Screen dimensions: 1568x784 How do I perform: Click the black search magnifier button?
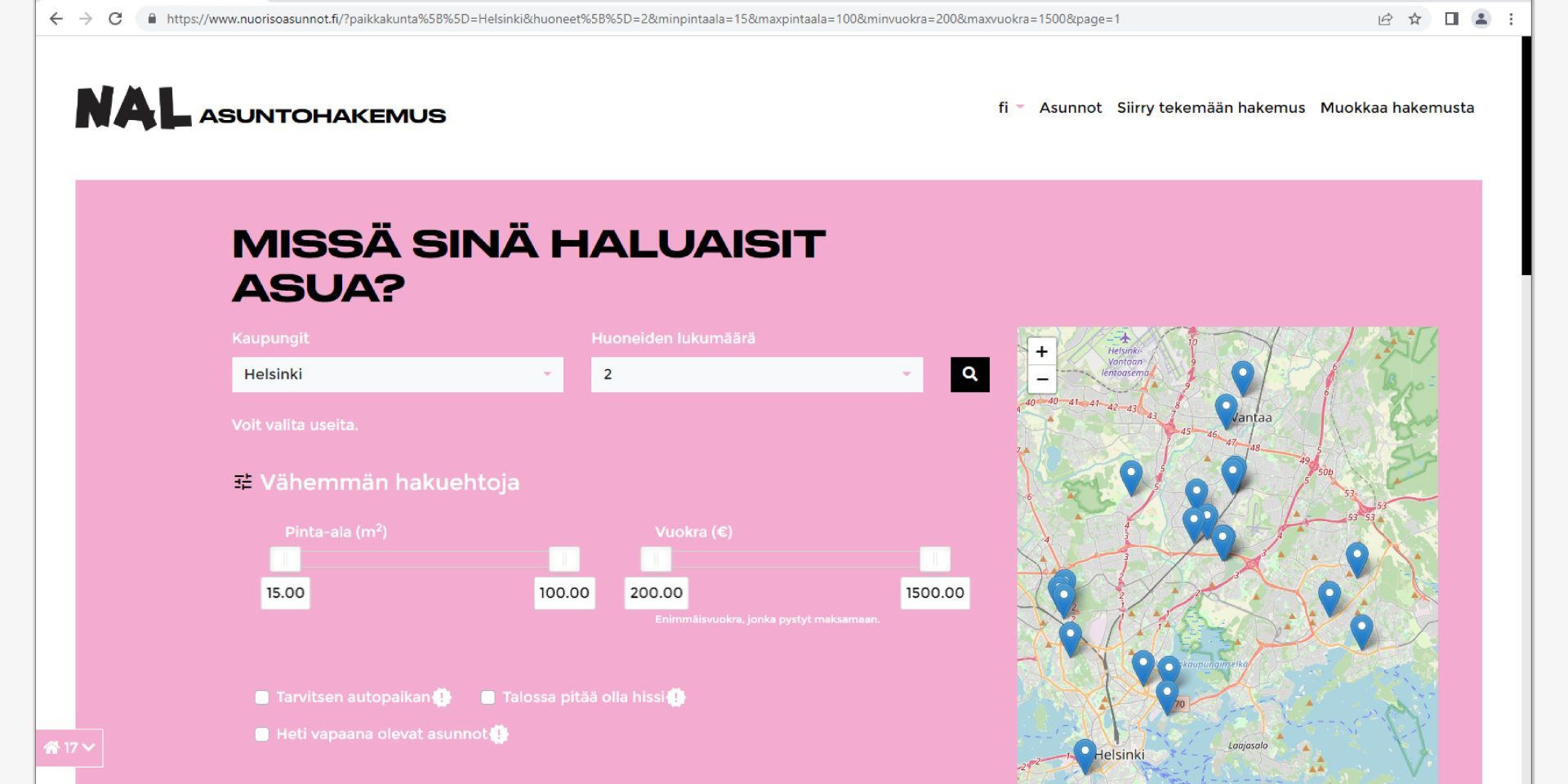(x=969, y=374)
